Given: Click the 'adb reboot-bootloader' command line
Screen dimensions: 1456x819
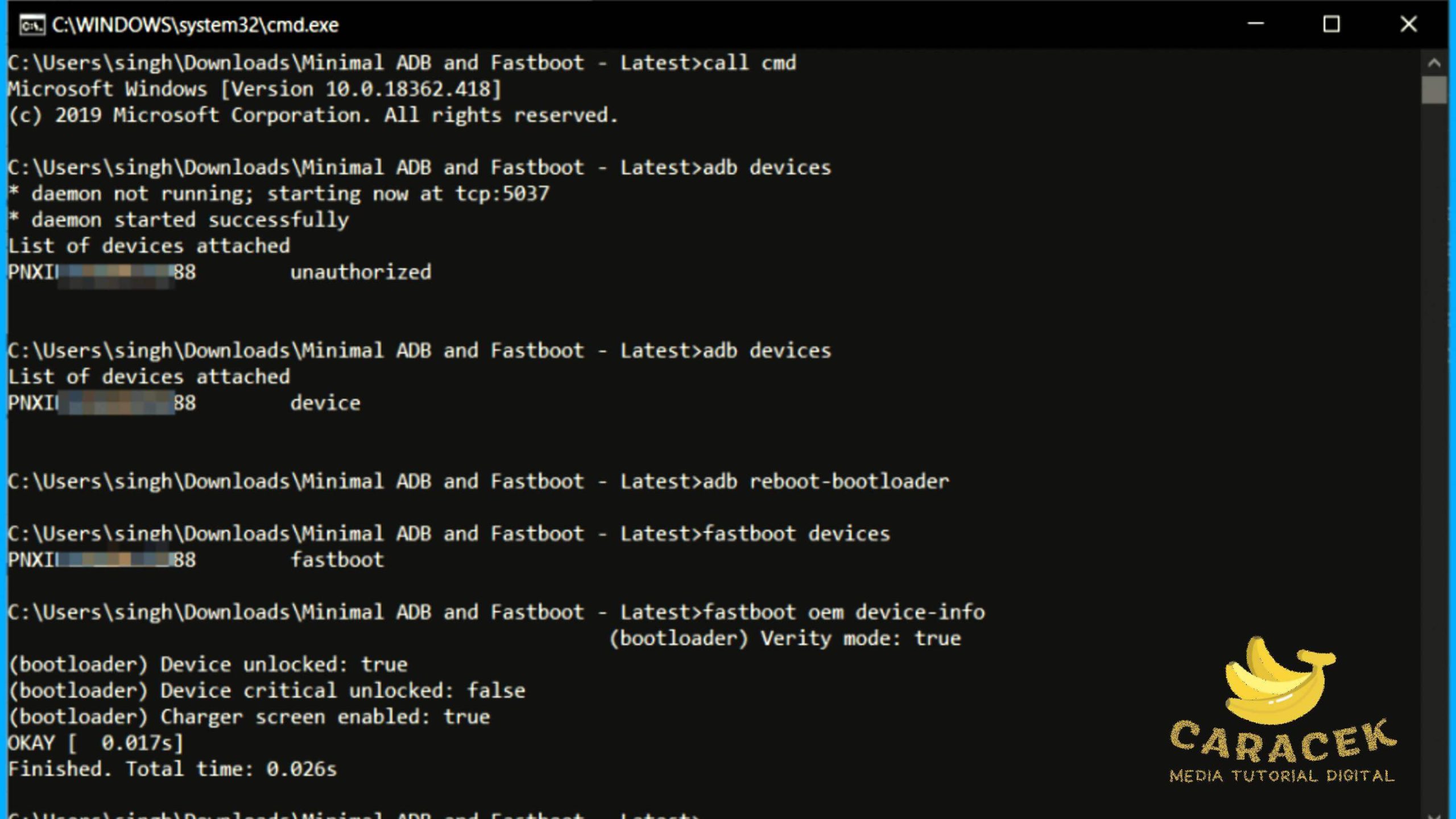Looking at the screenshot, I should [x=825, y=481].
